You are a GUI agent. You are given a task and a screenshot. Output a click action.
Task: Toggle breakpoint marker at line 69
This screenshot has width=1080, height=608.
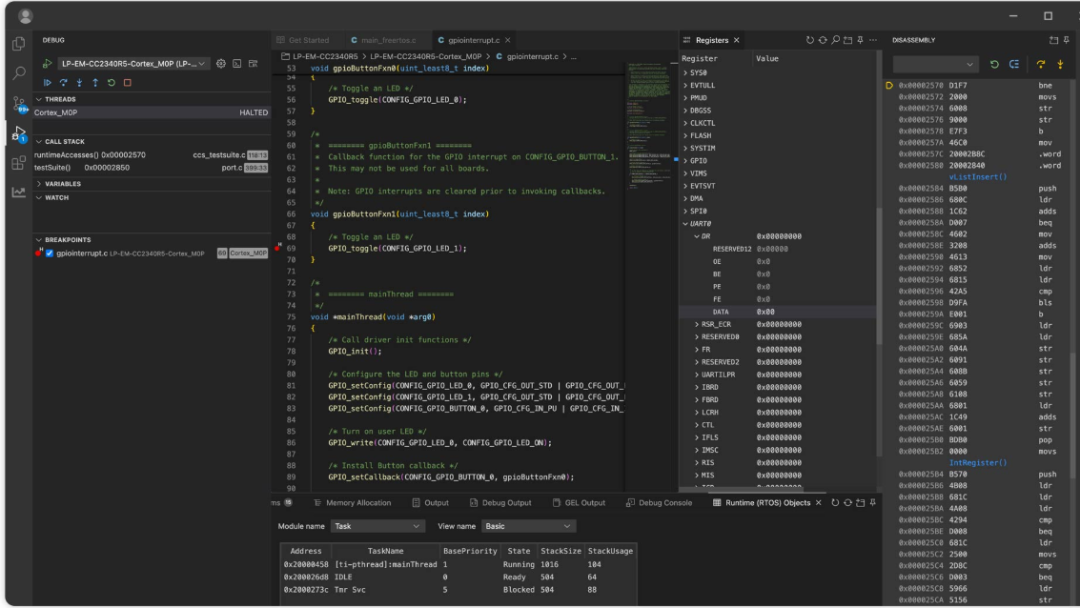[x=278, y=248]
